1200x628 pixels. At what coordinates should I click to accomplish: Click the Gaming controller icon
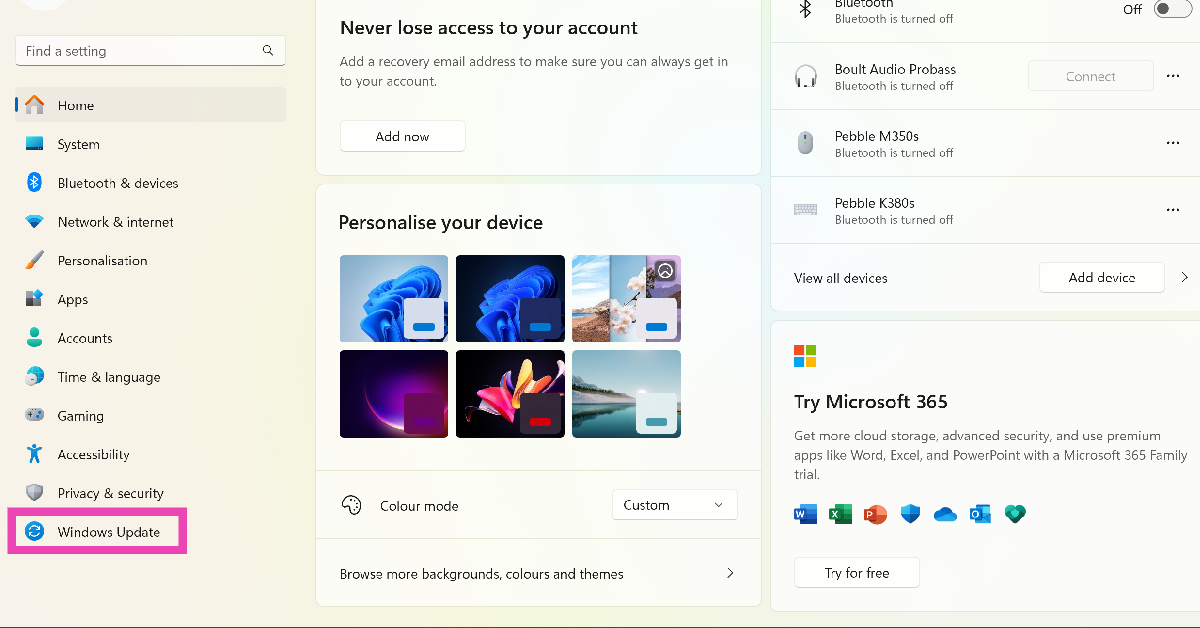34,415
